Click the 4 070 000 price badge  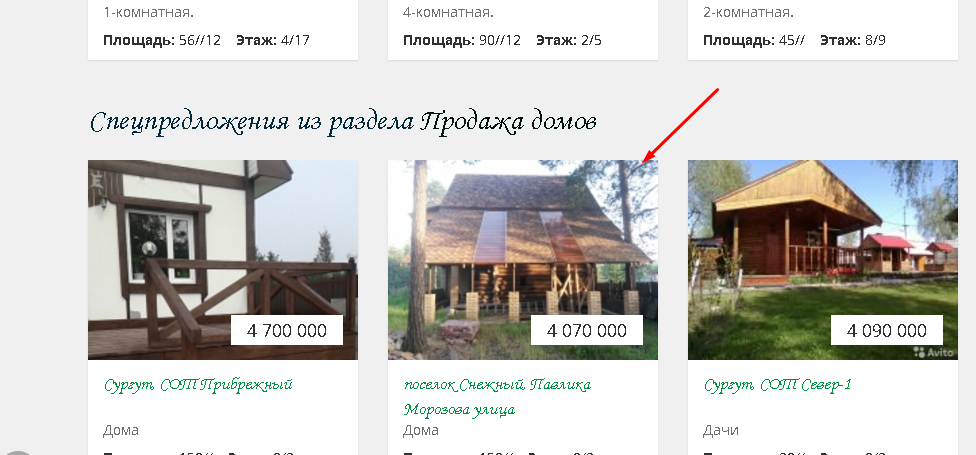tap(587, 330)
